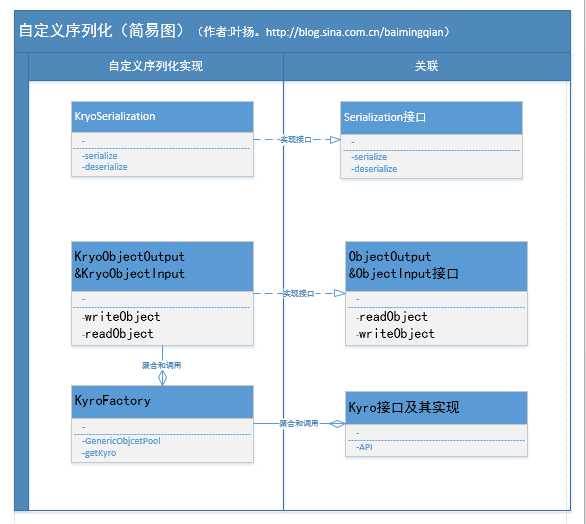This screenshot has height=524, width=586.
Task: Click the aggregation diamond above KyroFactory
Action: (x=162, y=379)
